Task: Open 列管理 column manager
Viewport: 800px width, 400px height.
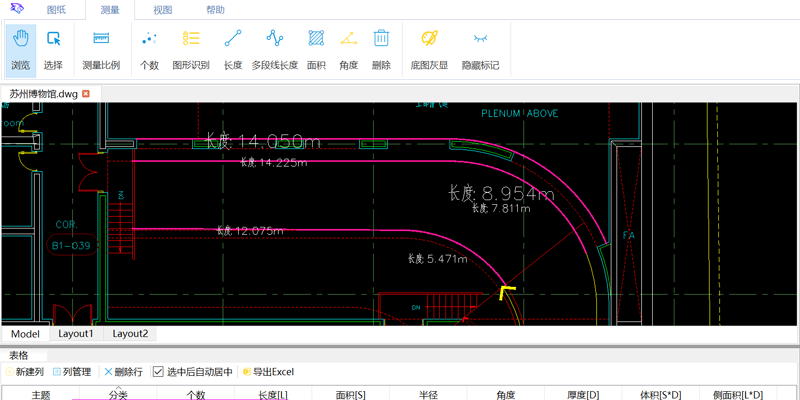Action: coord(72,372)
